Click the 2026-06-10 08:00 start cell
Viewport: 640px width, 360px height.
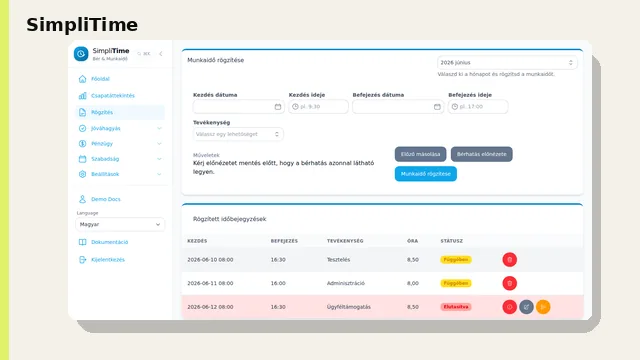point(210,260)
